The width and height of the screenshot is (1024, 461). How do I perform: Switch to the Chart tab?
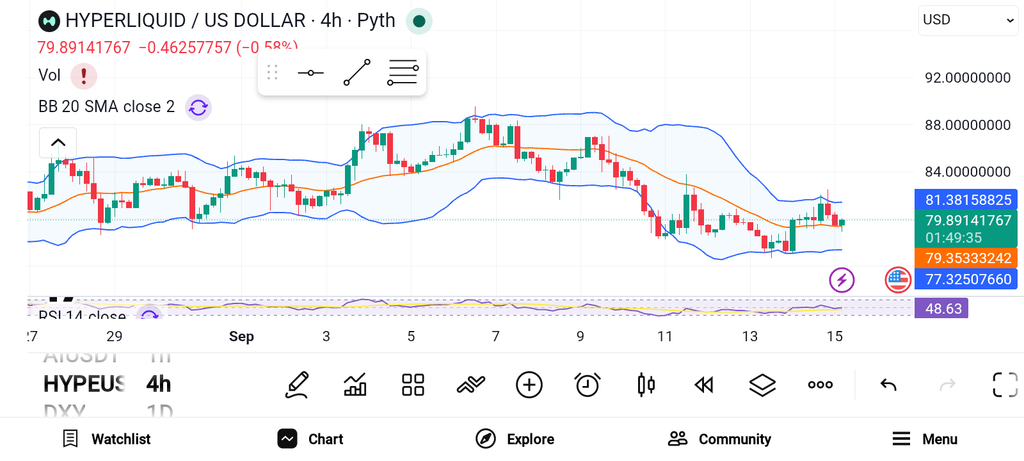point(310,439)
